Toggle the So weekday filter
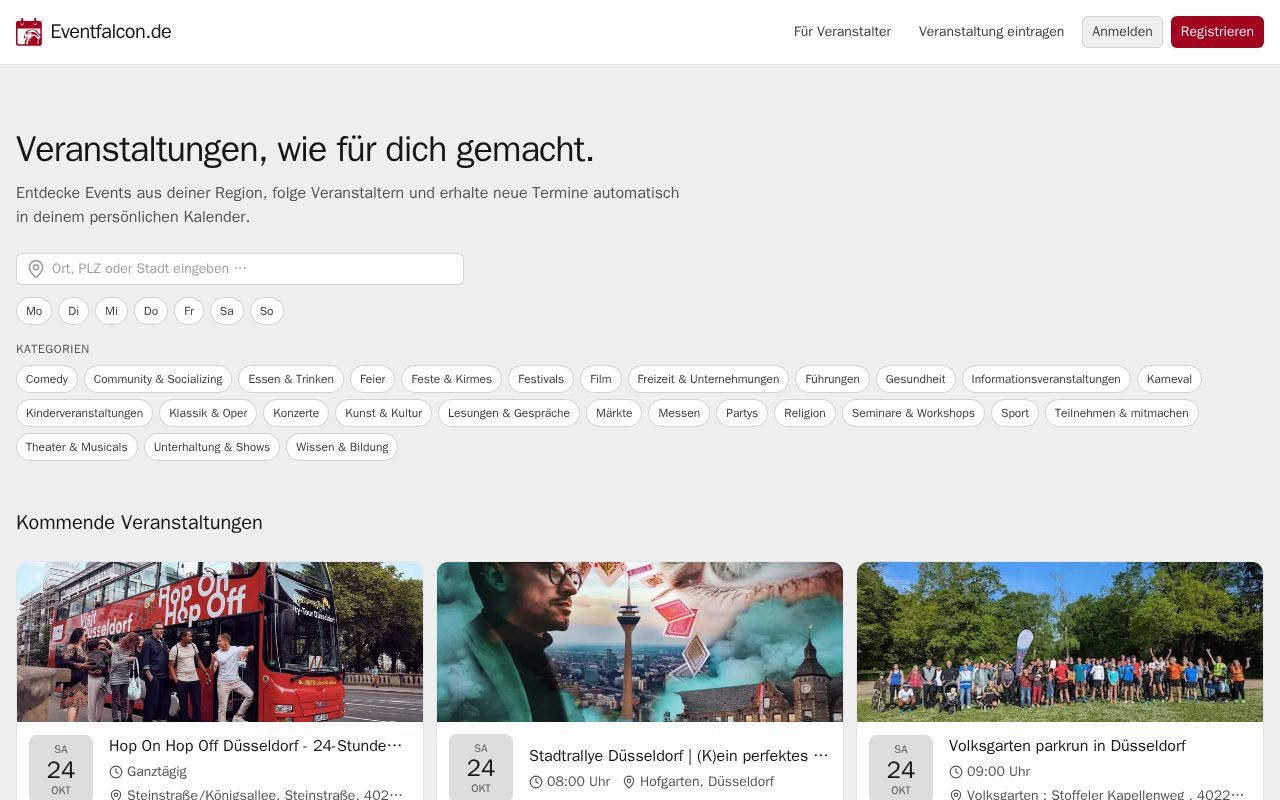The image size is (1280, 800). pyautogui.click(x=267, y=311)
